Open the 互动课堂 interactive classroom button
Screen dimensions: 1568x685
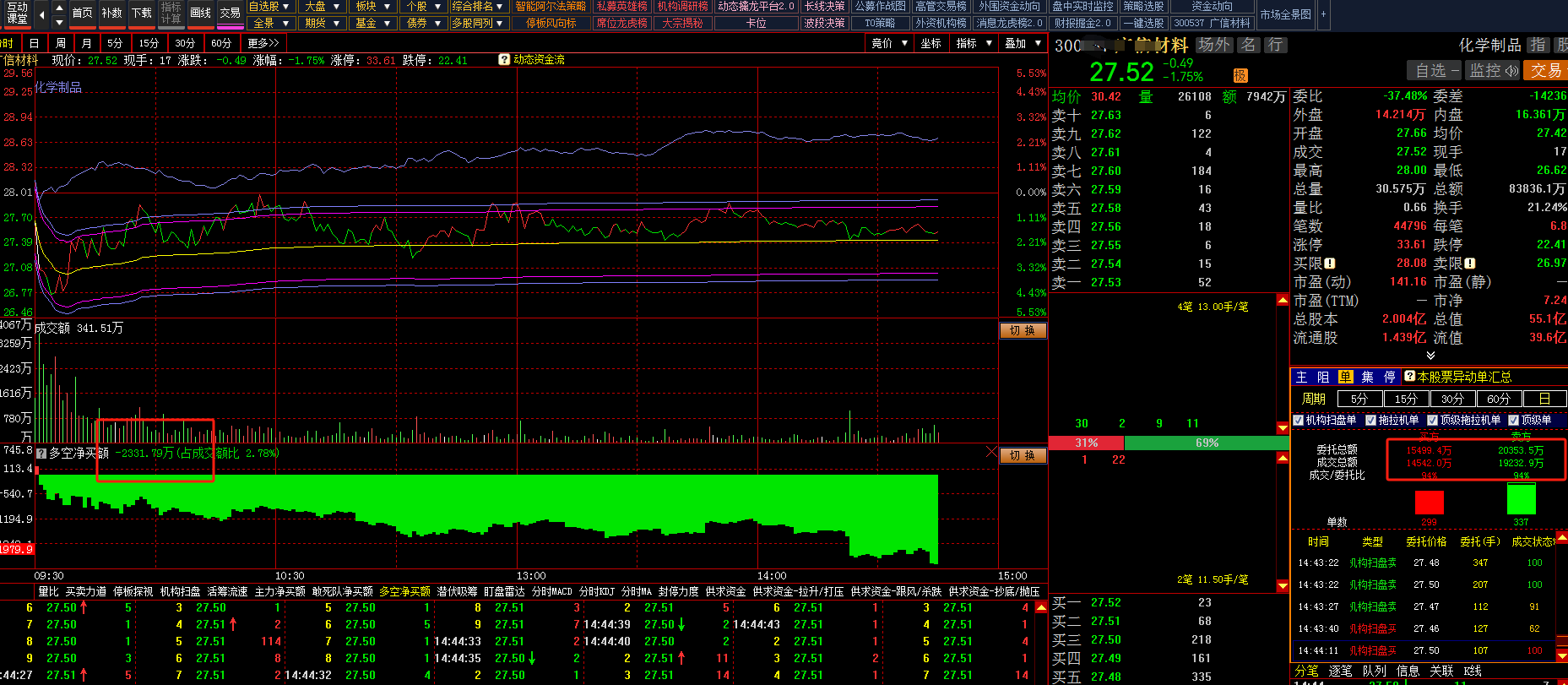pyautogui.click(x=17, y=13)
